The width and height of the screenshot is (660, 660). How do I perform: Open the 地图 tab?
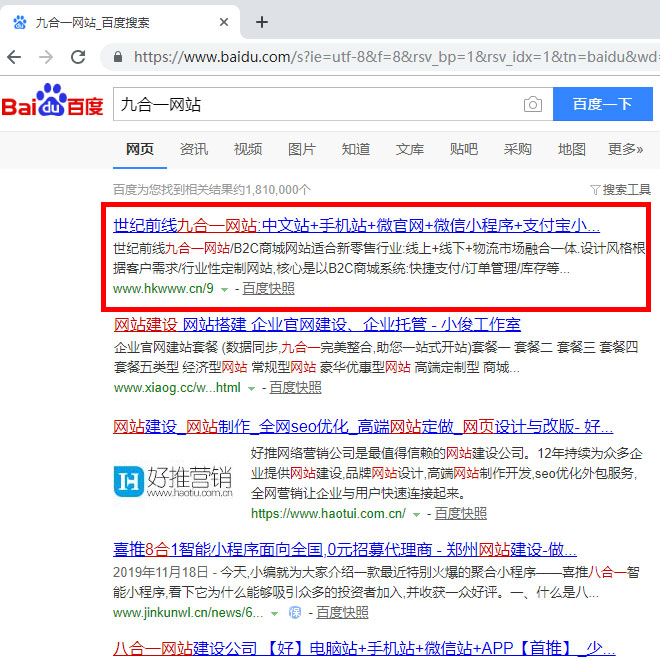[572, 149]
